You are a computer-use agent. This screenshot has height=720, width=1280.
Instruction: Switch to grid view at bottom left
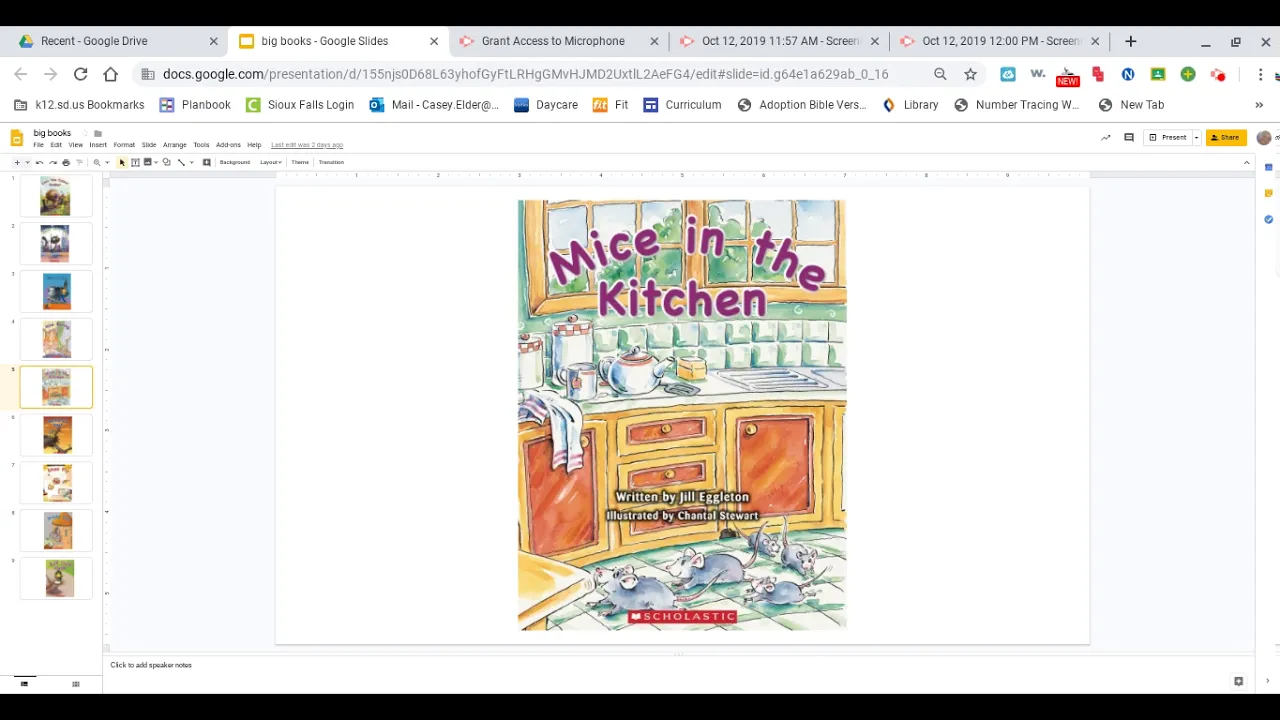(75, 684)
